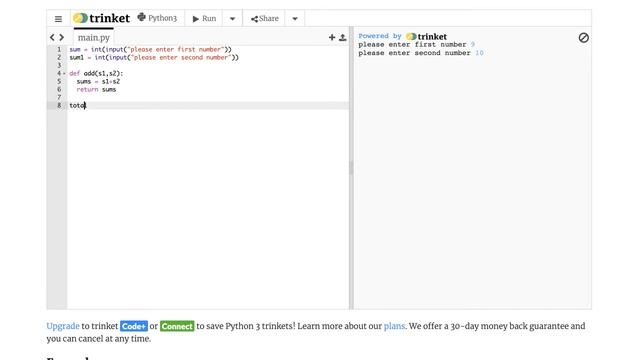Open the Share button

point(264,18)
